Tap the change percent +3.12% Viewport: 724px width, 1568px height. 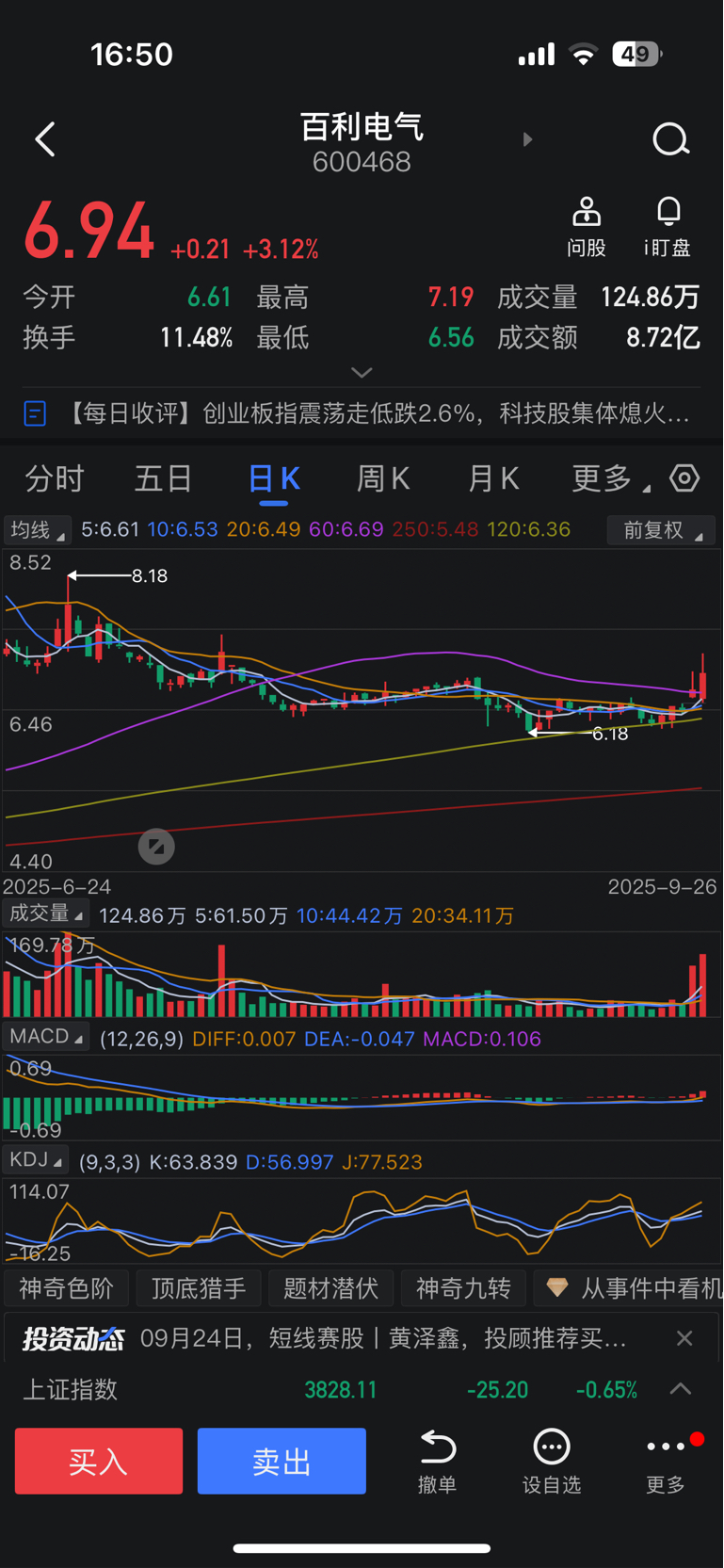tap(281, 249)
